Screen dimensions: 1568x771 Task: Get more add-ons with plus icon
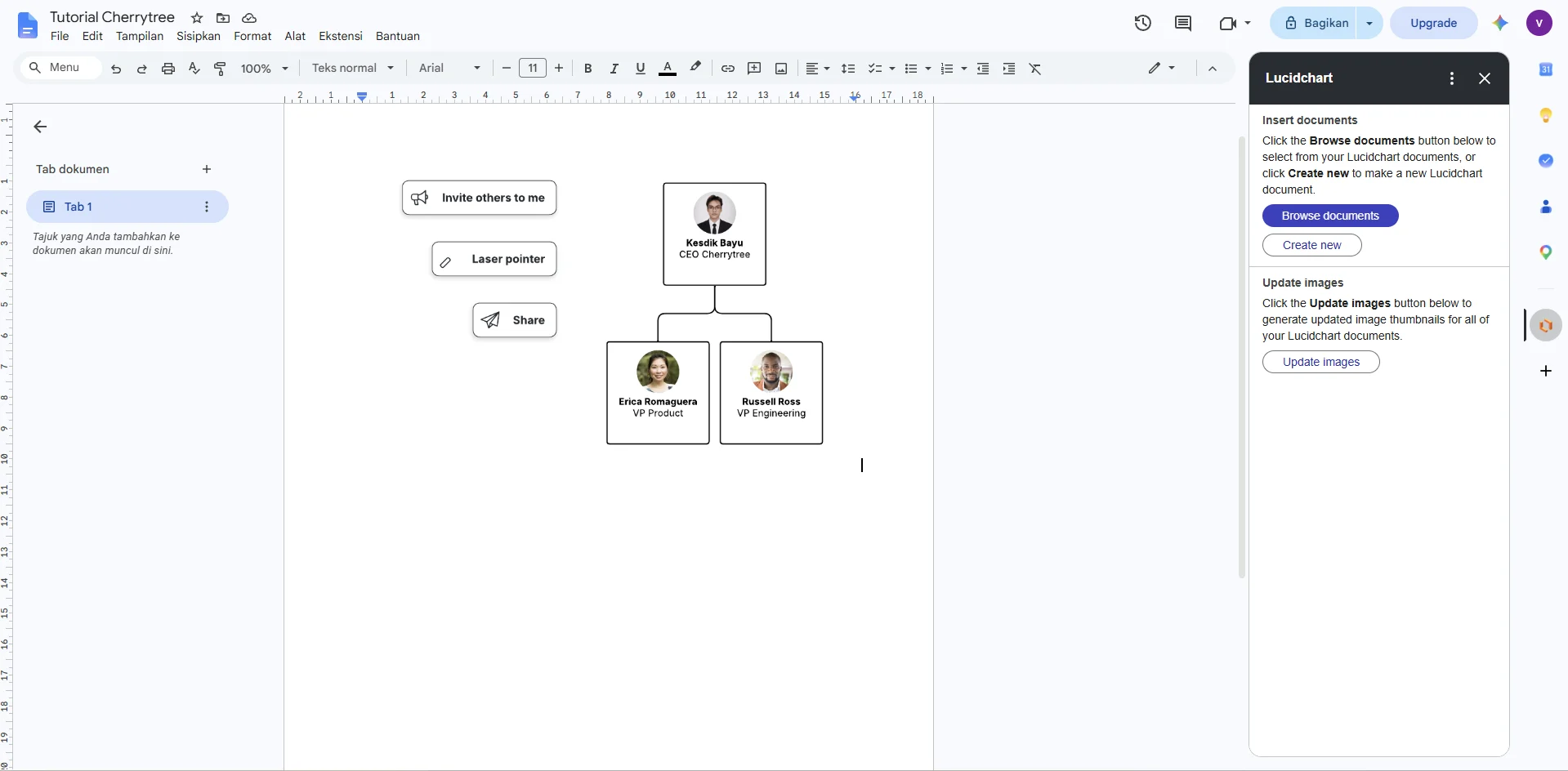point(1546,371)
